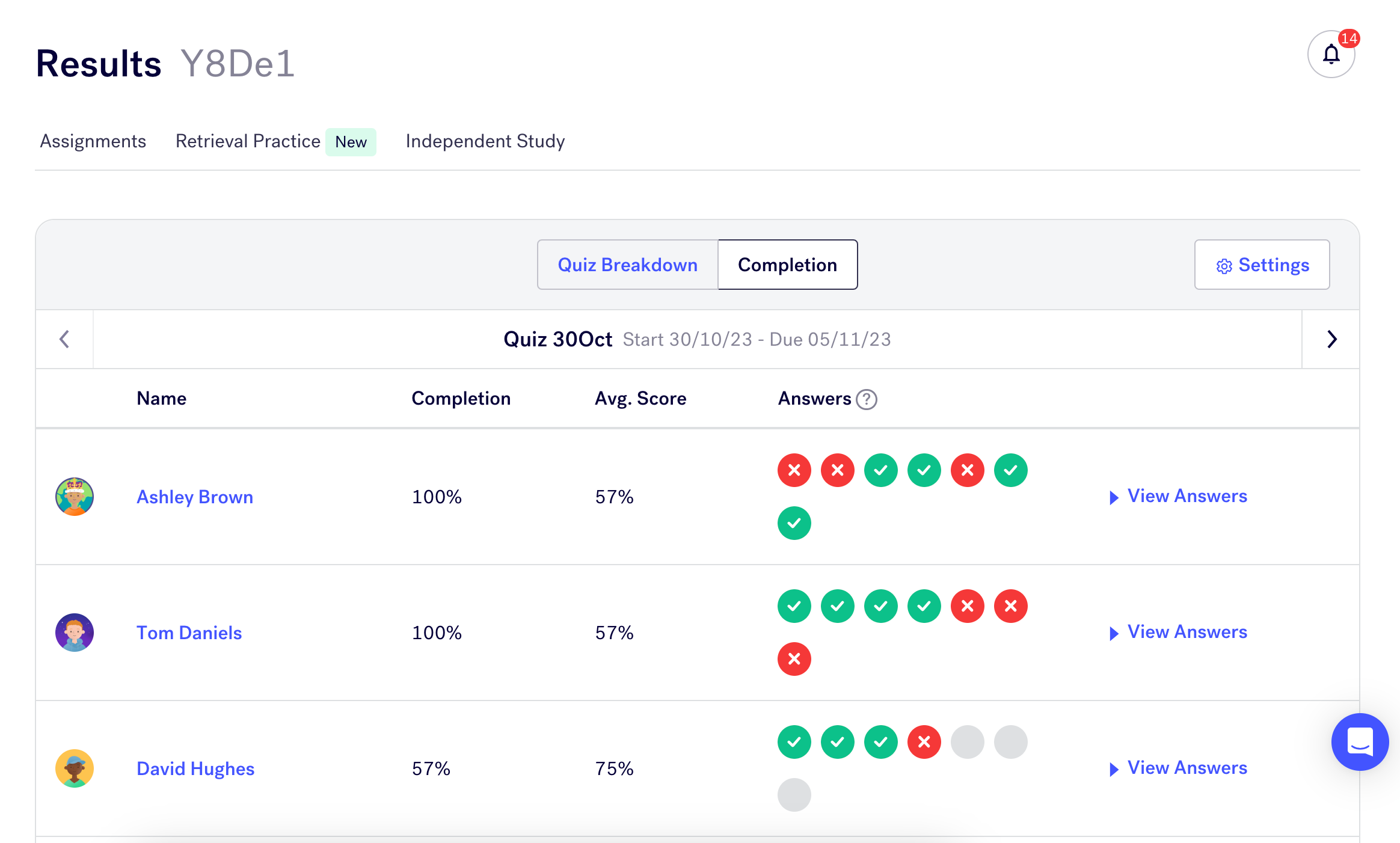Click the Answers help question mark icon
Image resolution: width=1400 pixels, height=843 pixels.
click(x=866, y=399)
